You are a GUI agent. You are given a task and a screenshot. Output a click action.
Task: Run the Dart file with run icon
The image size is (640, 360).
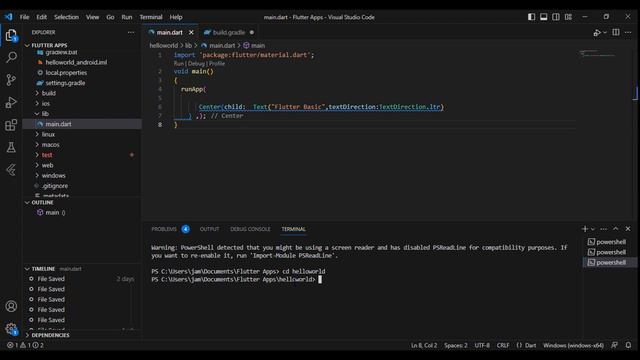pyautogui.click(x=597, y=33)
